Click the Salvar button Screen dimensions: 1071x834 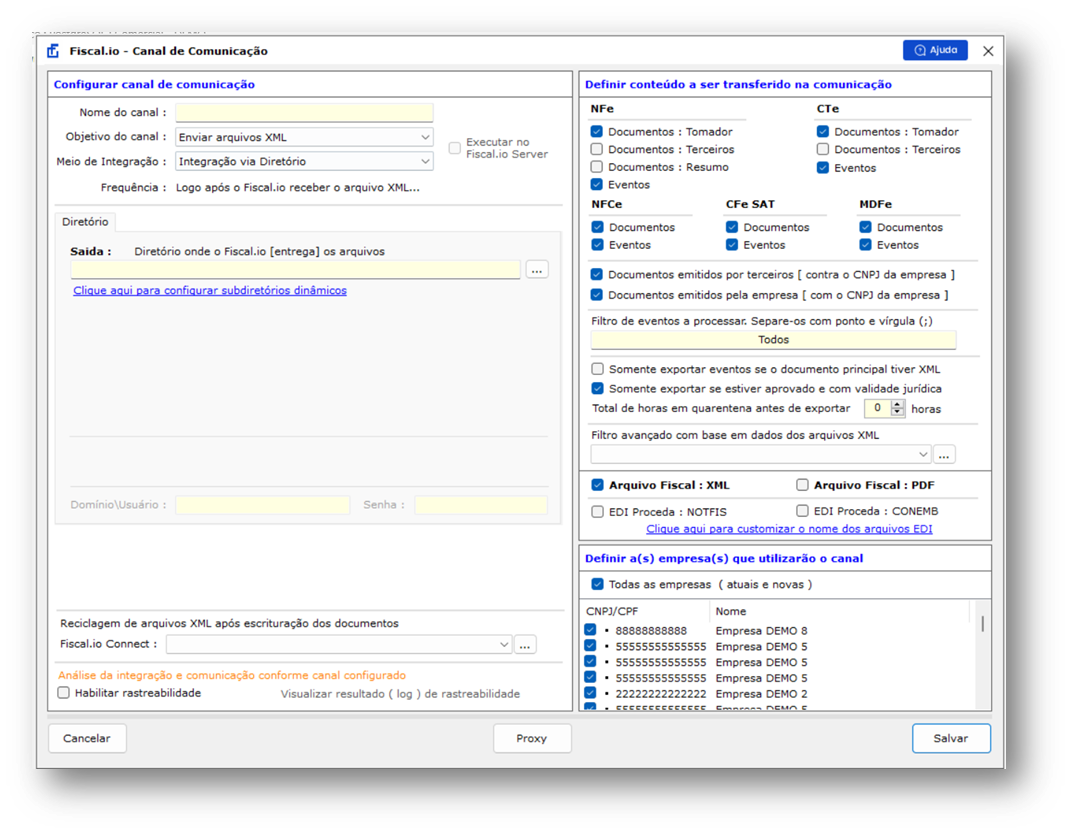951,738
